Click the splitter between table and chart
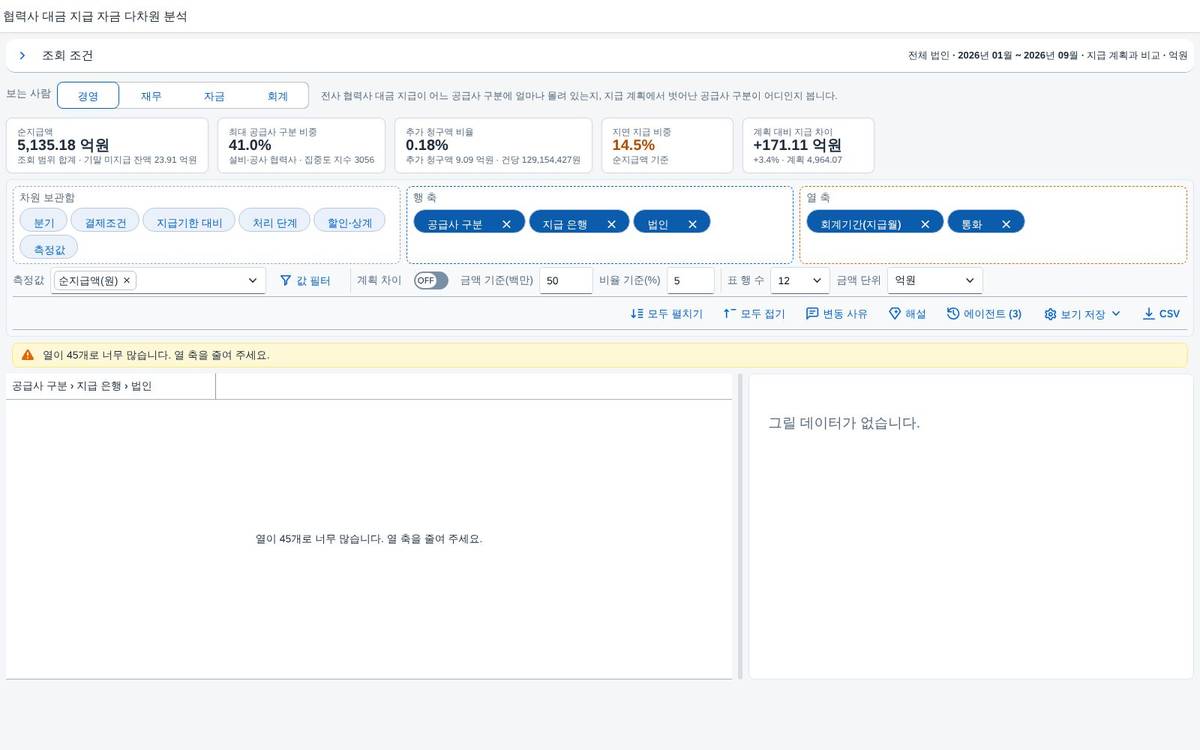Image resolution: width=1200 pixels, height=750 pixels. click(x=740, y=527)
